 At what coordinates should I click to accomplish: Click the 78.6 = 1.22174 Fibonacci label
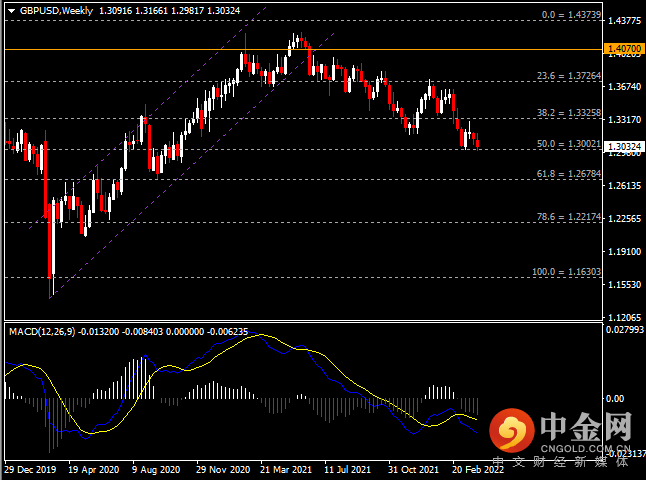point(572,217)
